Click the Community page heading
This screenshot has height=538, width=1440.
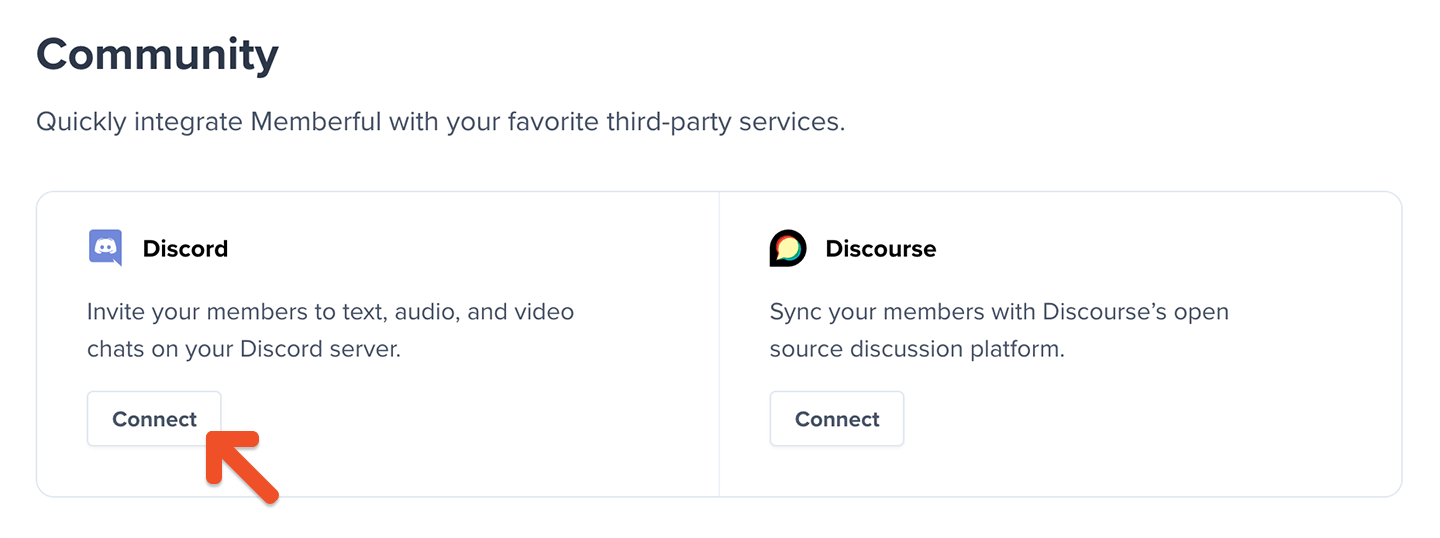click(x=157, y=54)
